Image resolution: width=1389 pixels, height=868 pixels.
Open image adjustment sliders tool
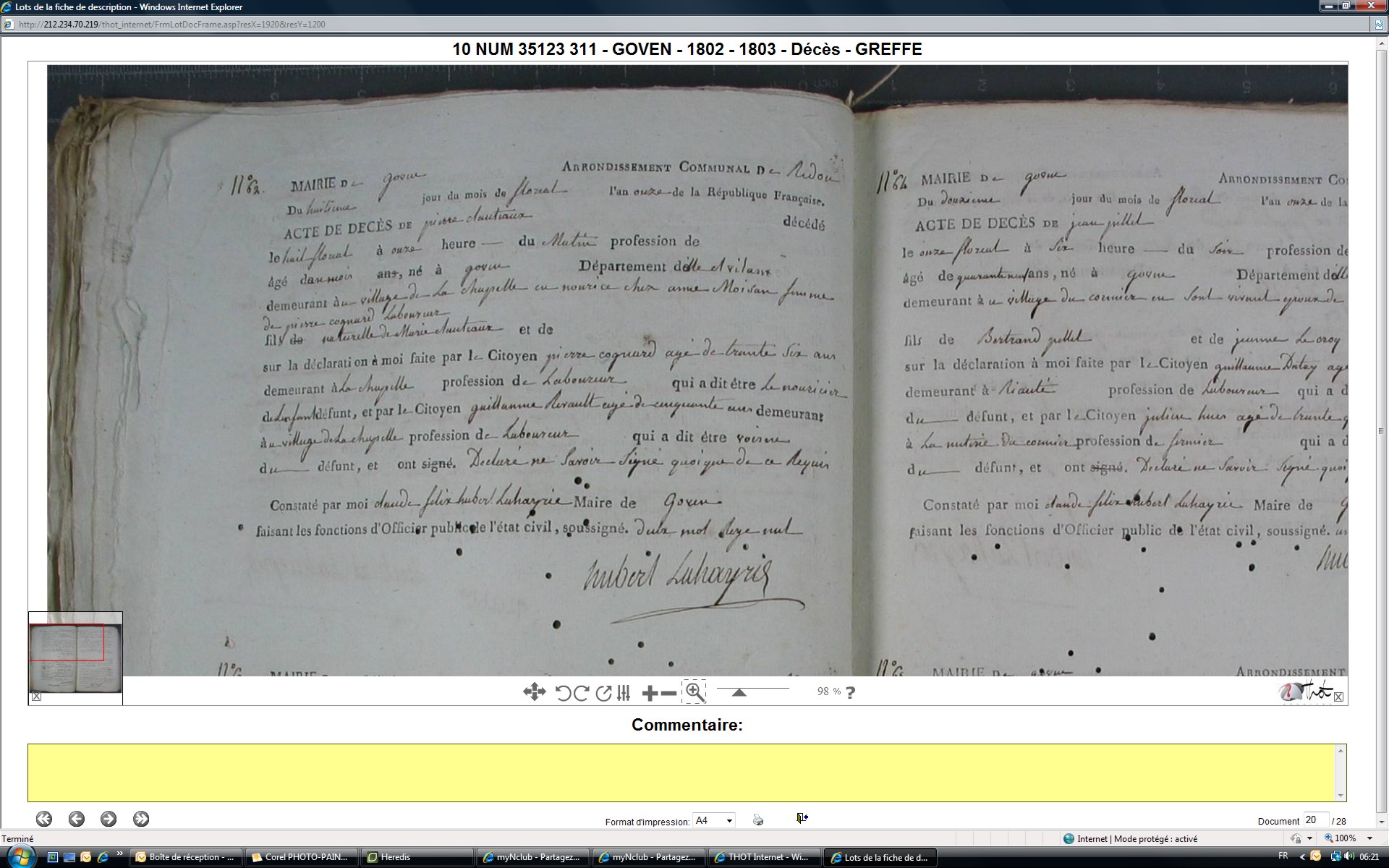tap(624, 693)
